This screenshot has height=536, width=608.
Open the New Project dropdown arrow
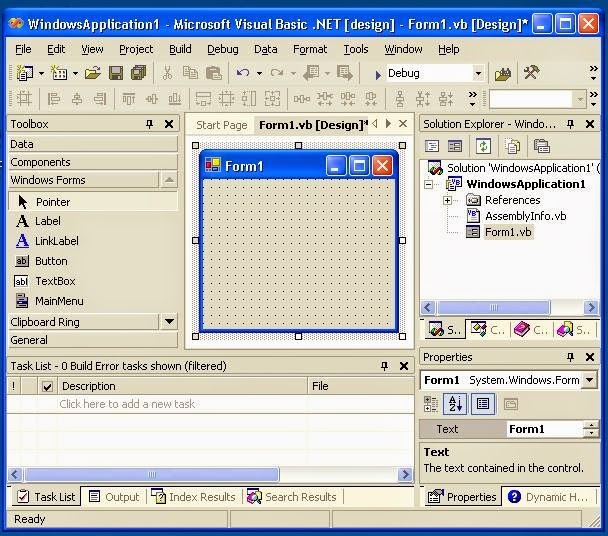coord(41,73)
